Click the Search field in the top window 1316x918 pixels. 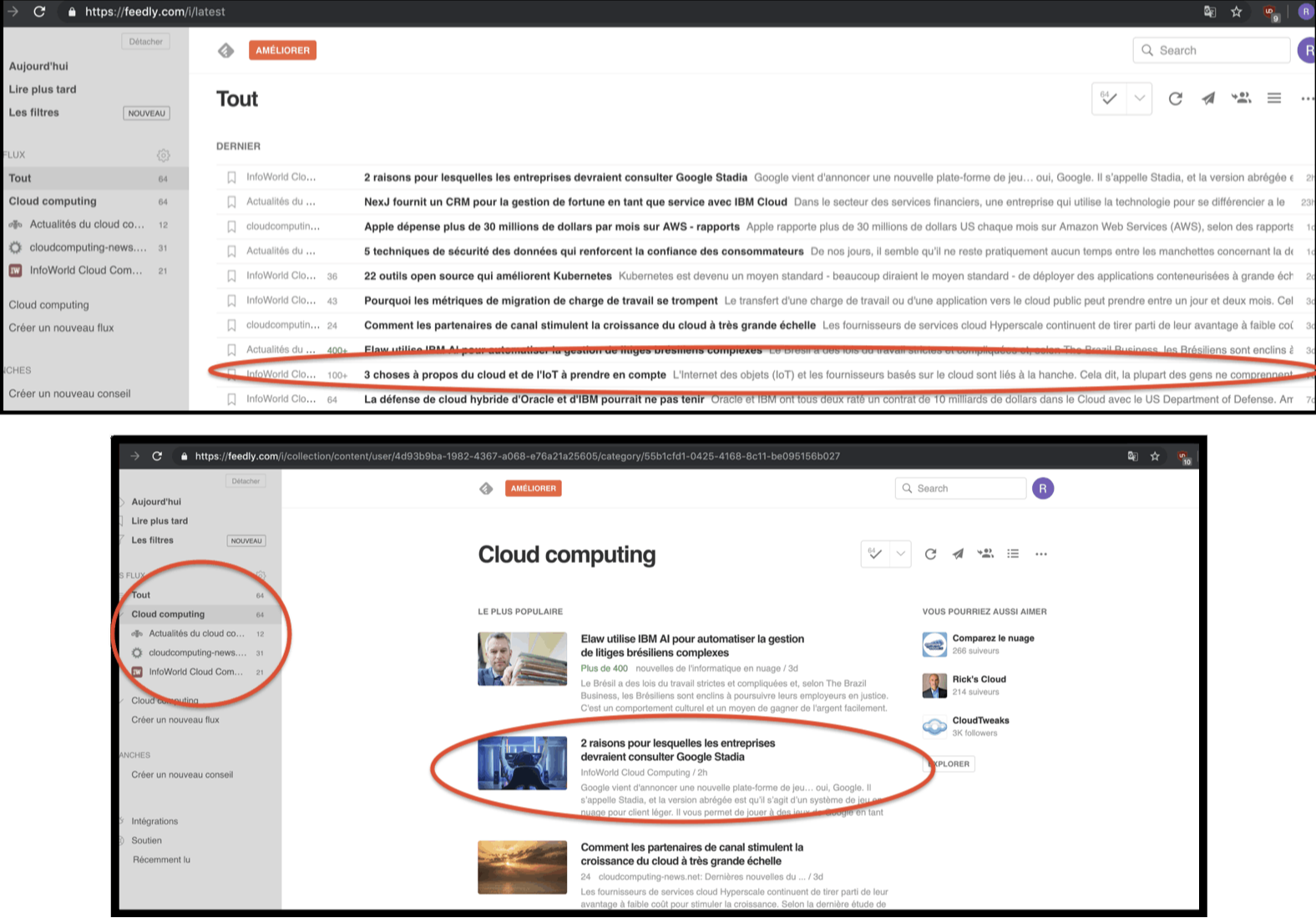1212,50
